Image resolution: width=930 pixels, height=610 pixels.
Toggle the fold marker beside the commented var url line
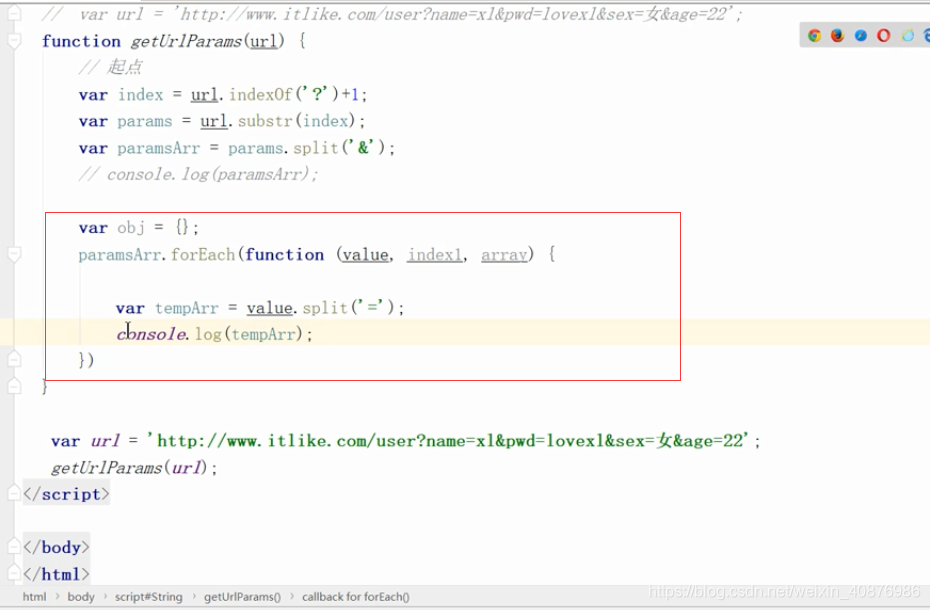[x=14, y=13]
